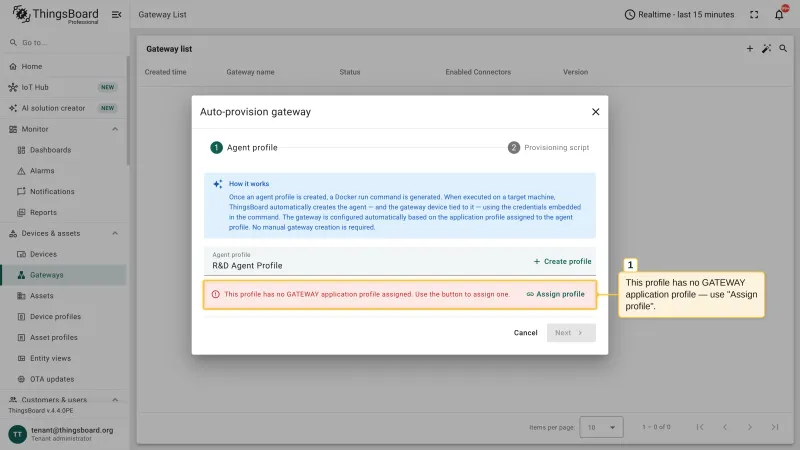This screenshot has width=800, height=450.
Task: Collapse Customers & users section
Action: (x=115, y=399)
